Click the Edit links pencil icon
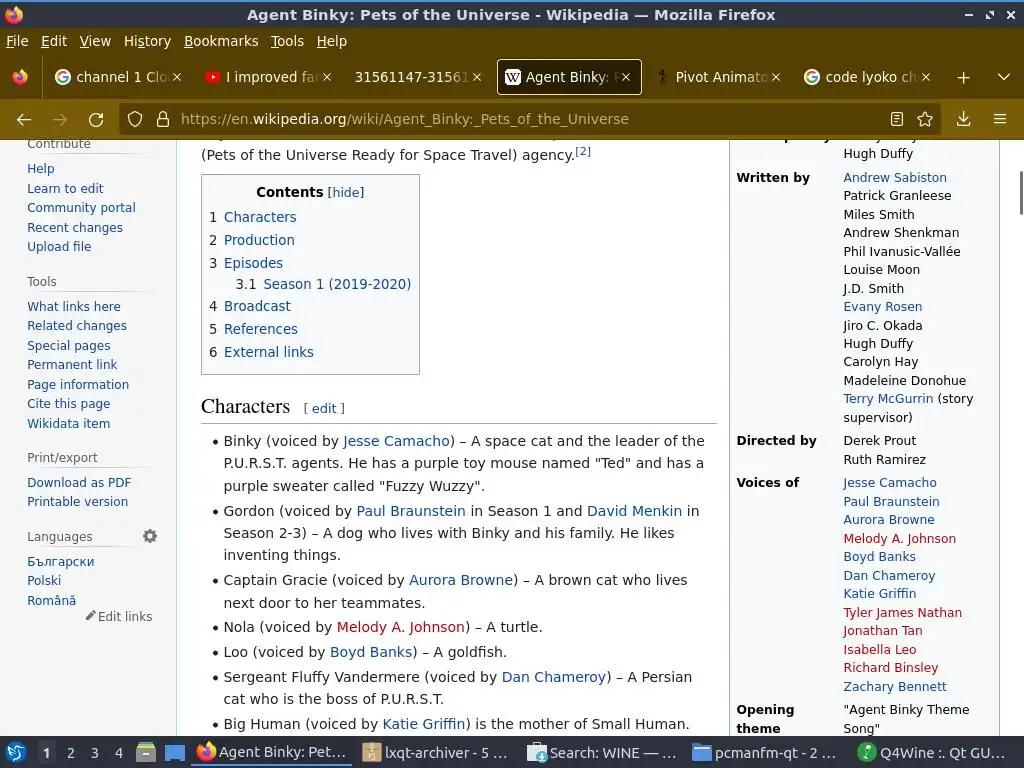 click(x=91, y=615)
